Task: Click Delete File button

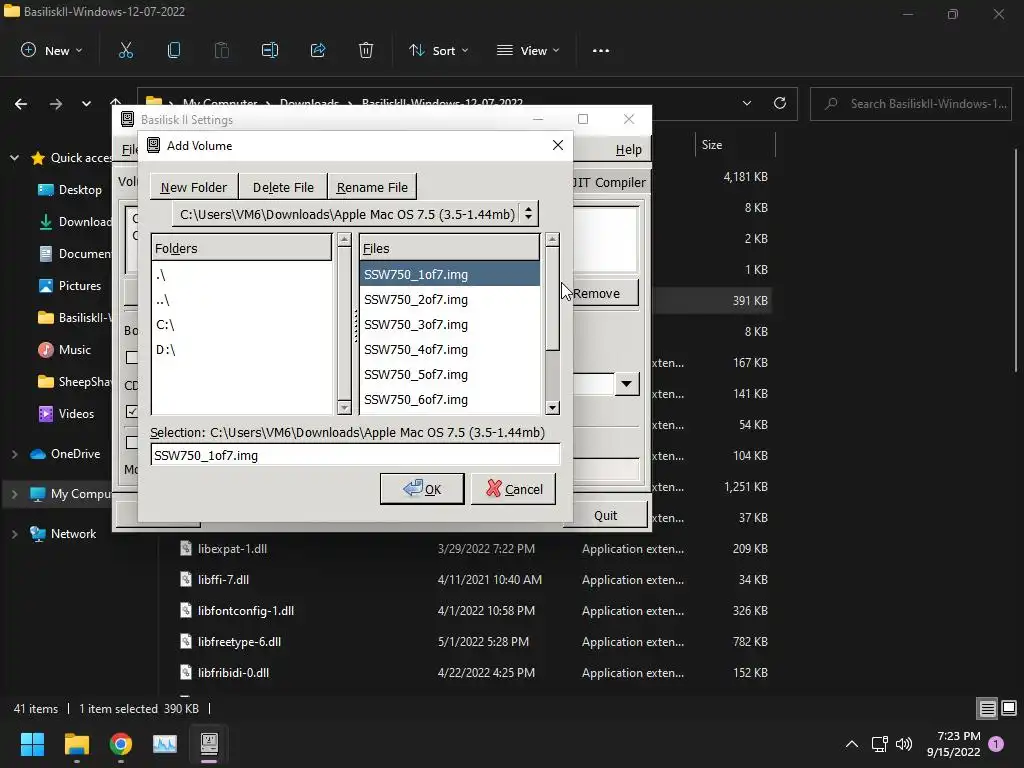Action: pyautogui.click(x=283, y=187)
